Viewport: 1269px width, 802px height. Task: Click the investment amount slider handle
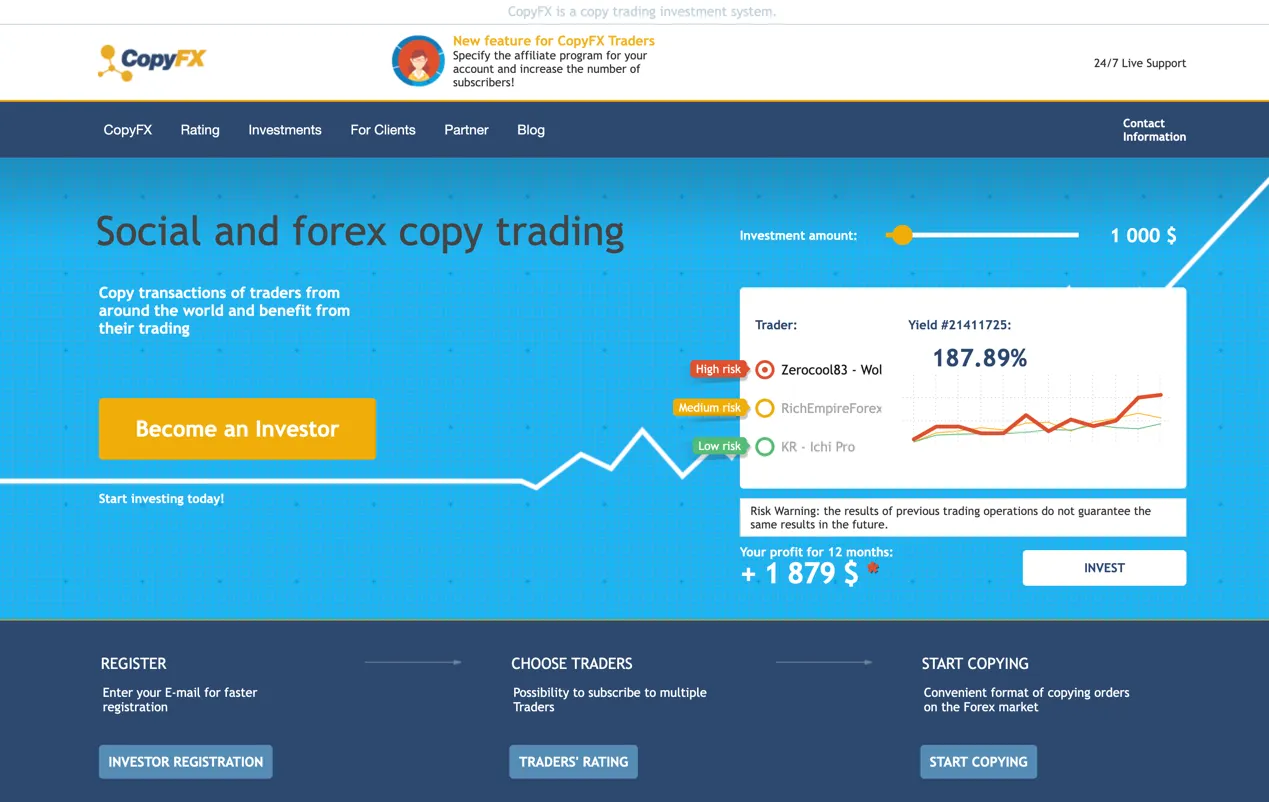(902, 235)
